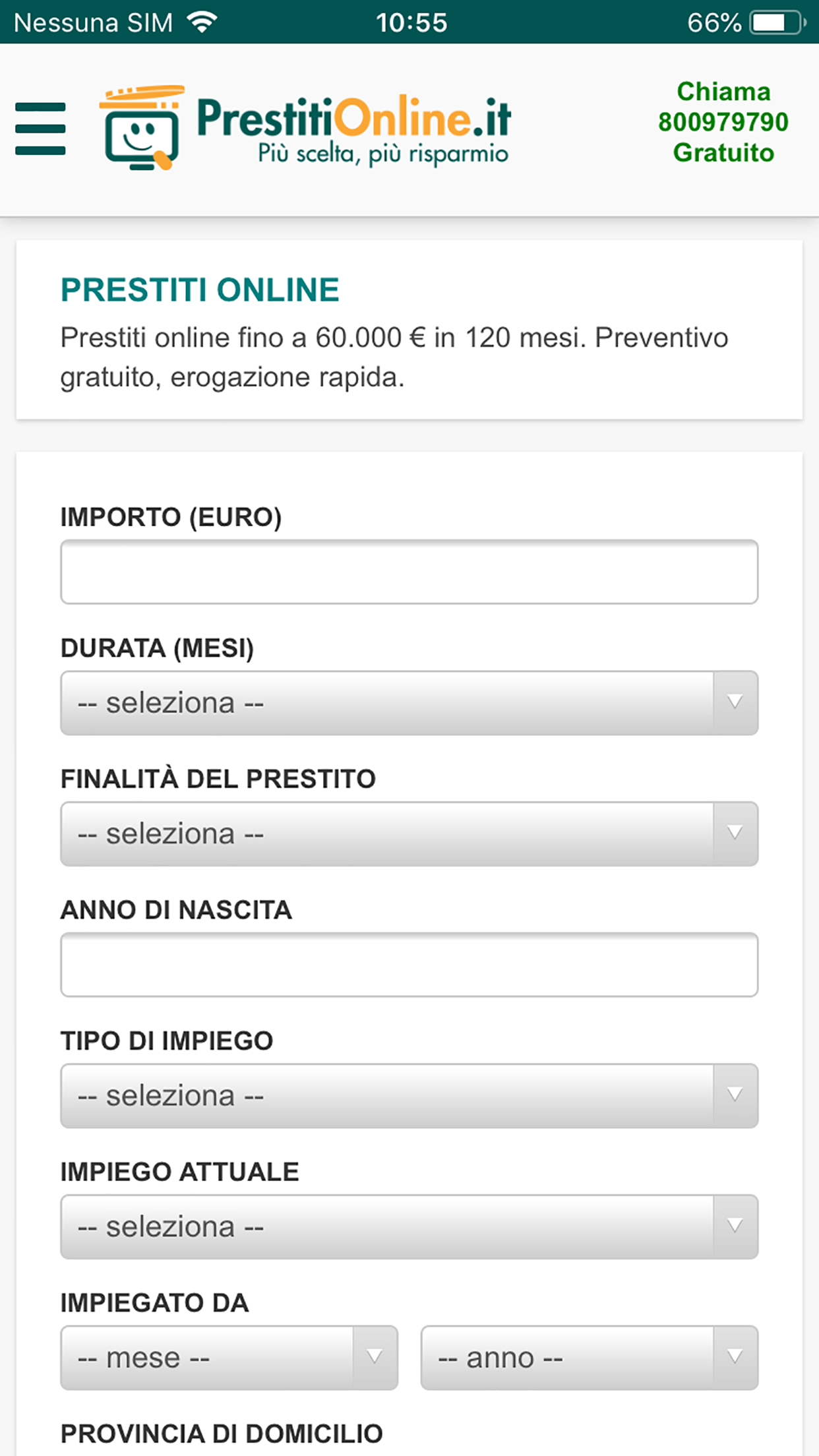Click the Anno di nascita input
The width and height of the screenshot is (819, 1456).
[x=409, y=965]
